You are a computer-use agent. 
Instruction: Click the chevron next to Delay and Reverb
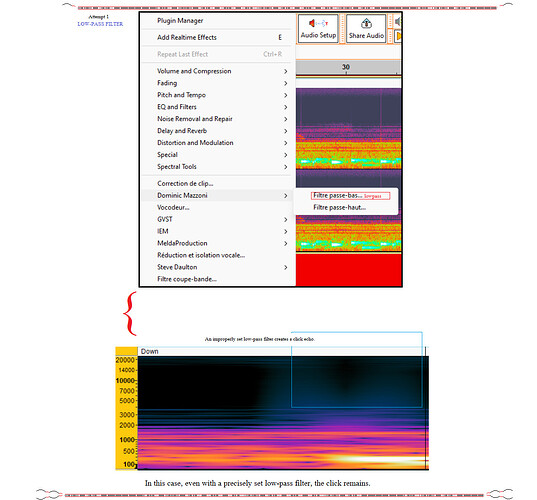click(285, 131)
